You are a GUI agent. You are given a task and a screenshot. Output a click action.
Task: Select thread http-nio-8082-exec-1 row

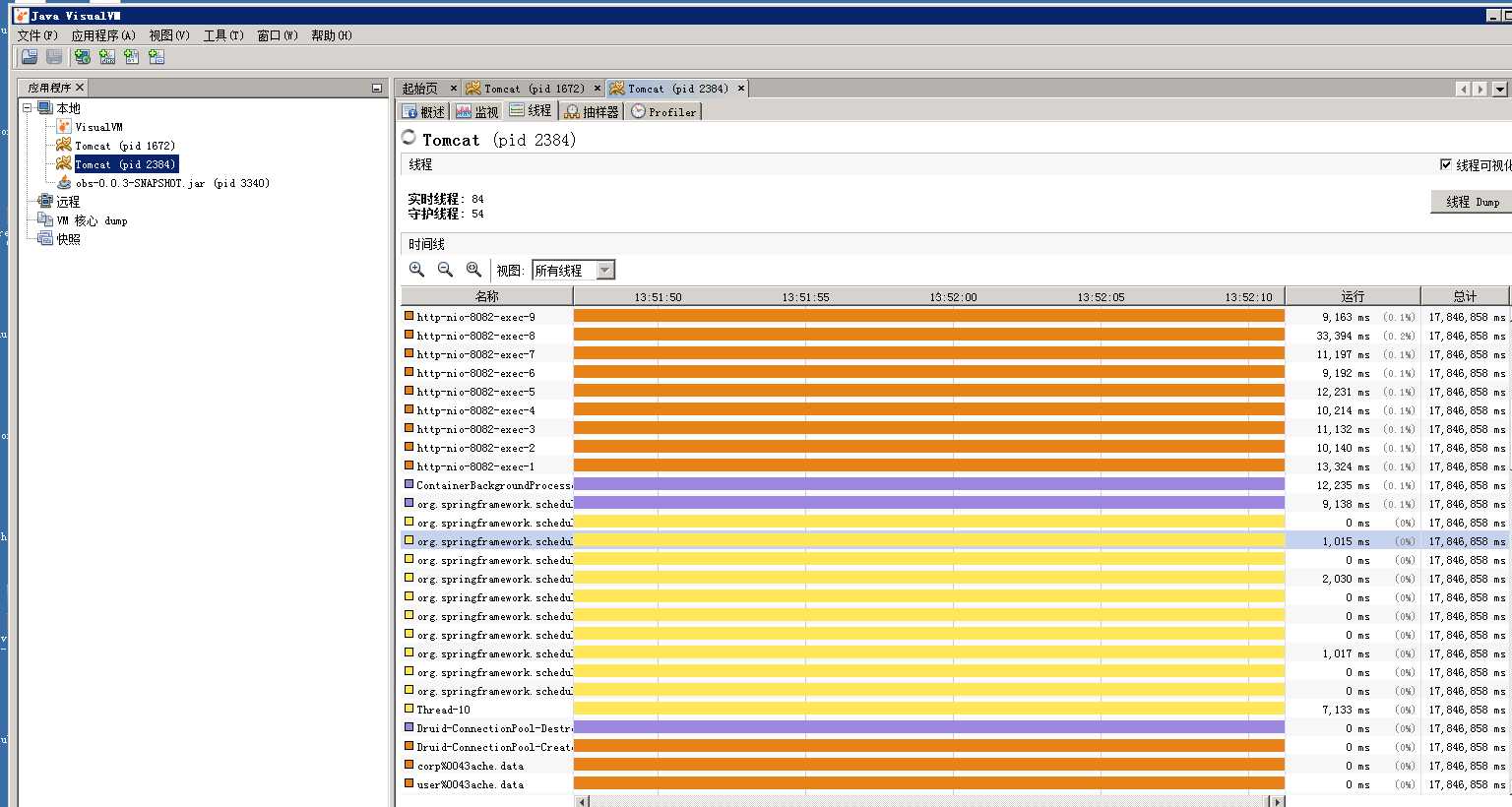(955, 466)
